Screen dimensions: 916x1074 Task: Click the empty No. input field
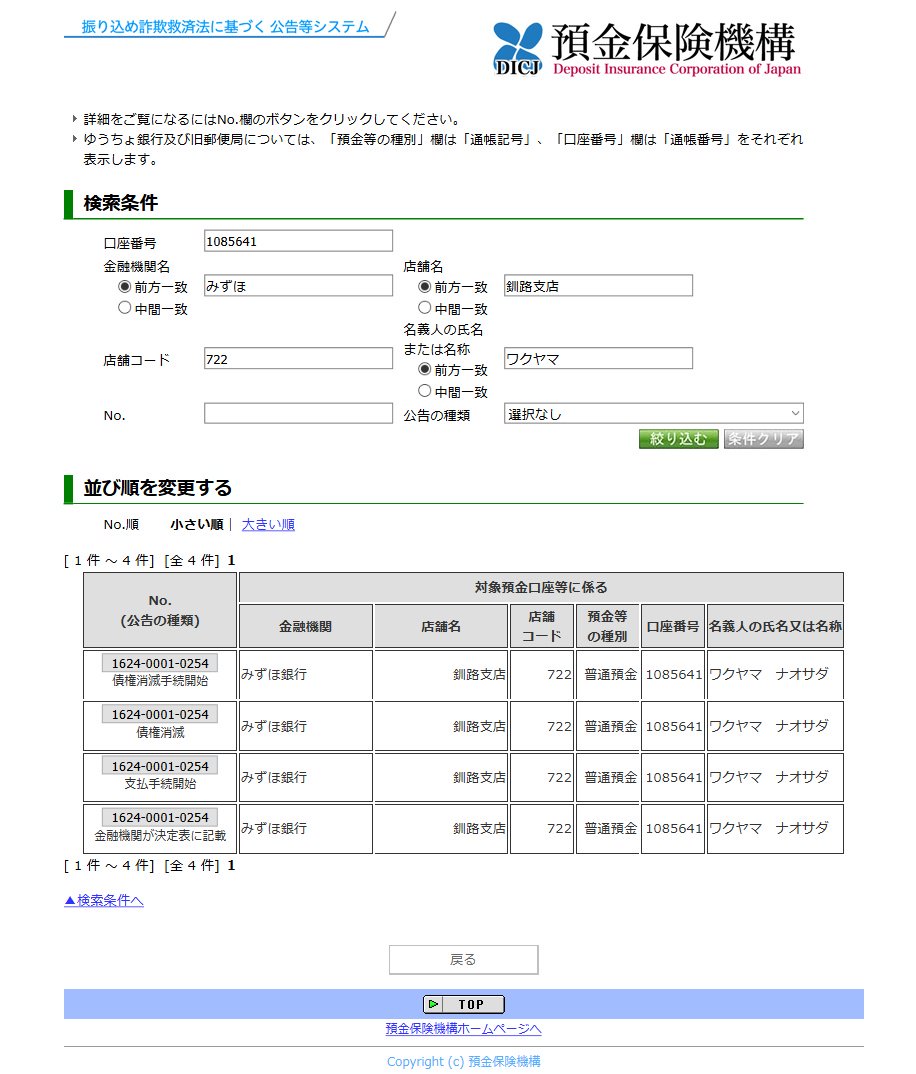click(x=298, y=414)
